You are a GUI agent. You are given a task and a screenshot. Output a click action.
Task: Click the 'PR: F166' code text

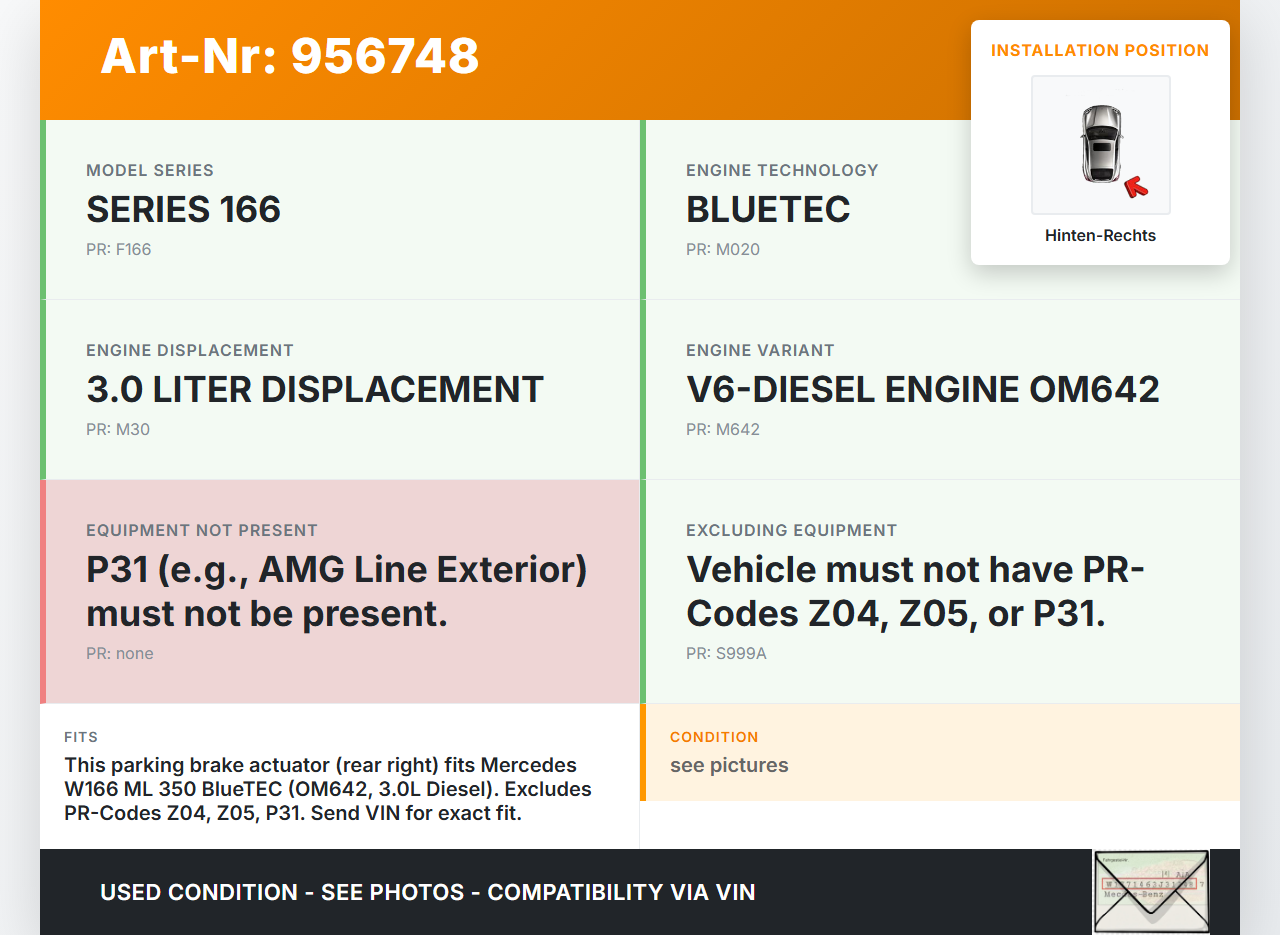click(119, 250)
